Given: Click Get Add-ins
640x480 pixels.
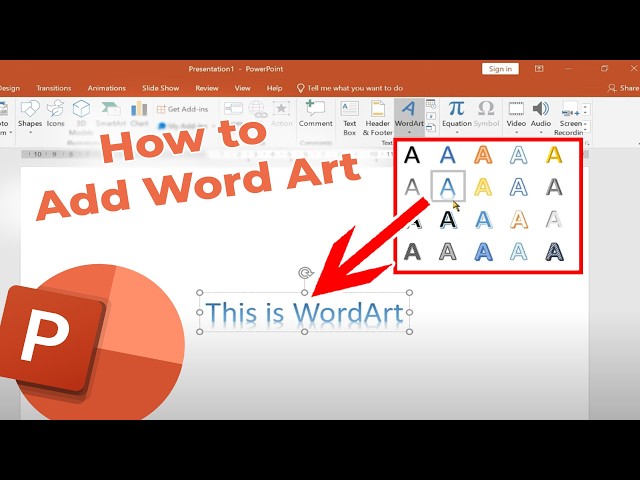Looking at the screenshot, I should (x=182, y=109).
